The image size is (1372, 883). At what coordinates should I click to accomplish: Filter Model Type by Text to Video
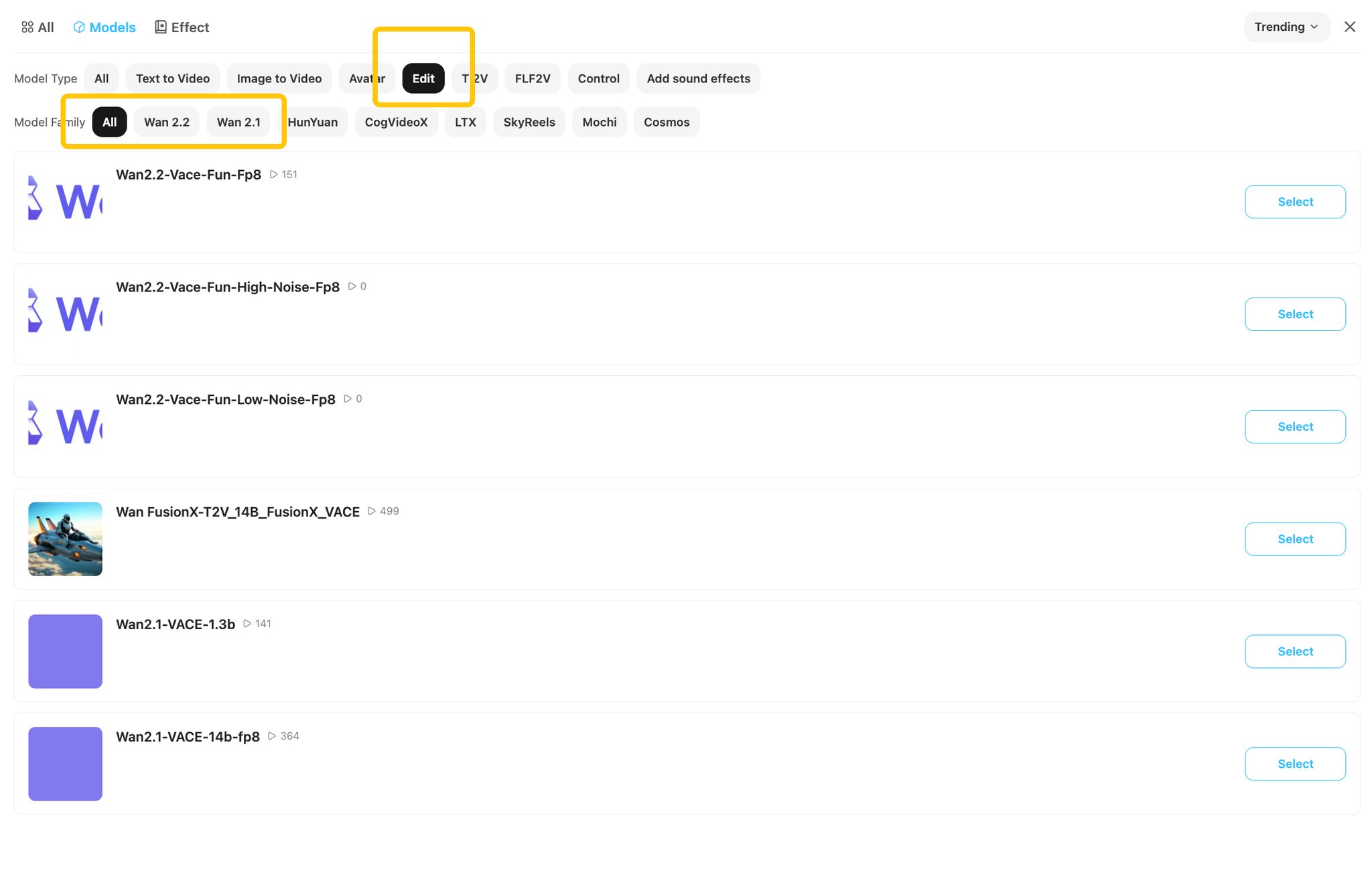click(173, 78)
